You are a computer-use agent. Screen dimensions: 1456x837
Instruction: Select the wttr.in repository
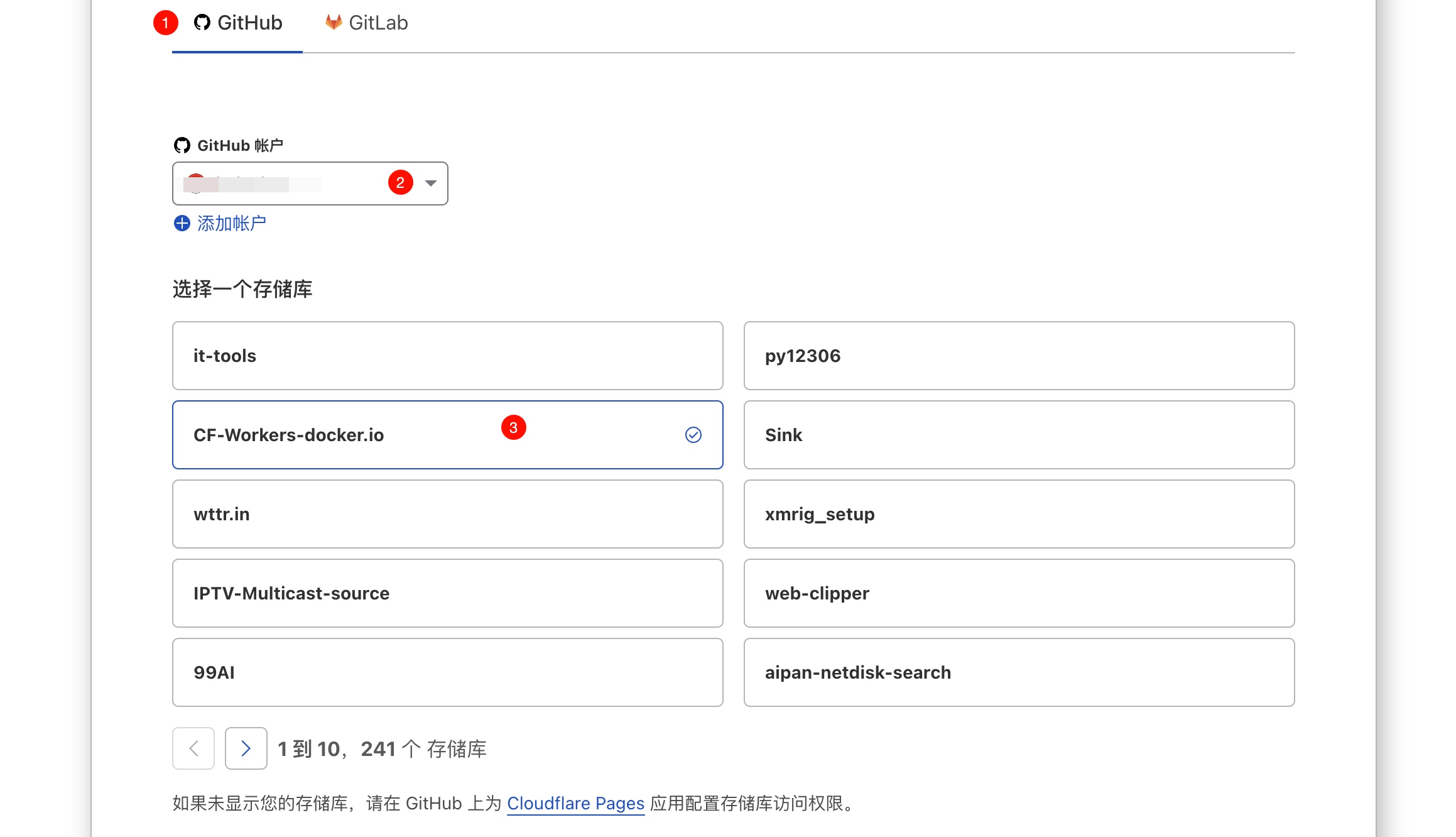click(x=447, y=514)
